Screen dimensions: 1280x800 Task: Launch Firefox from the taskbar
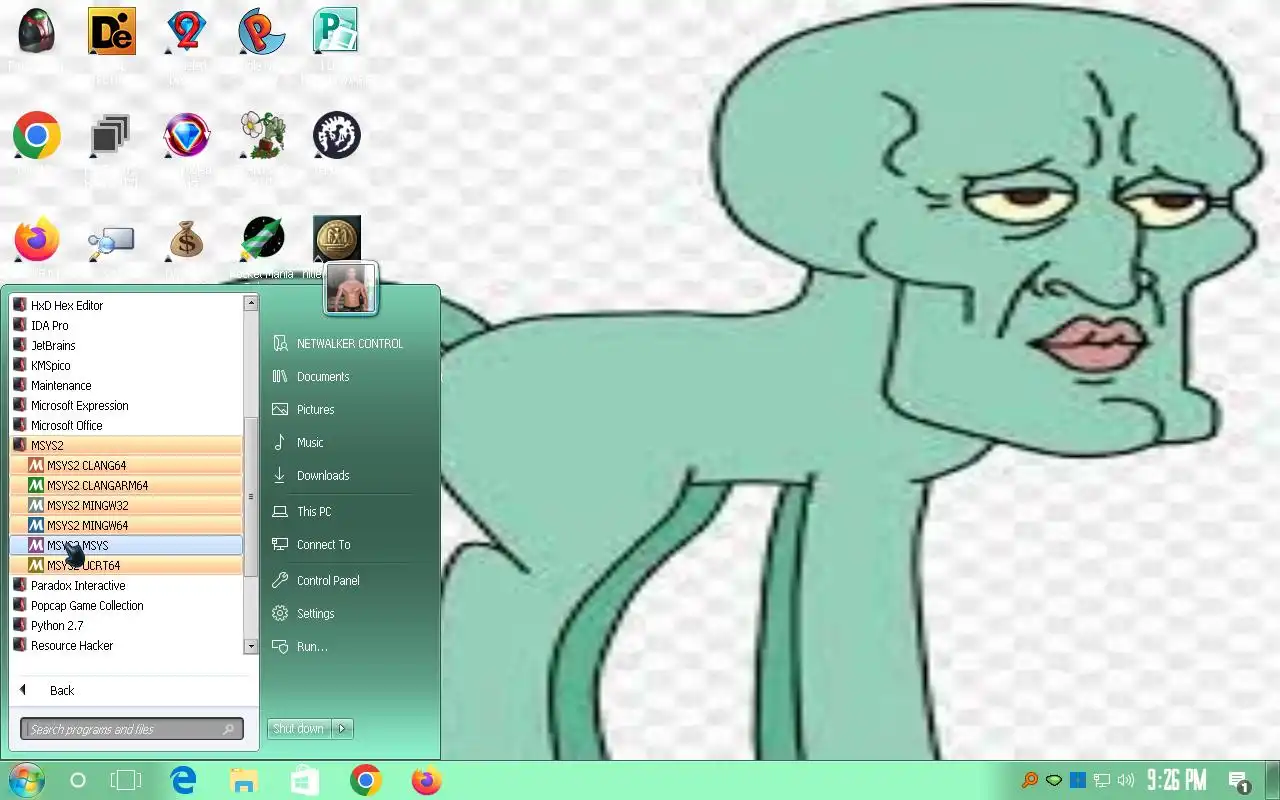coord(427,780)
